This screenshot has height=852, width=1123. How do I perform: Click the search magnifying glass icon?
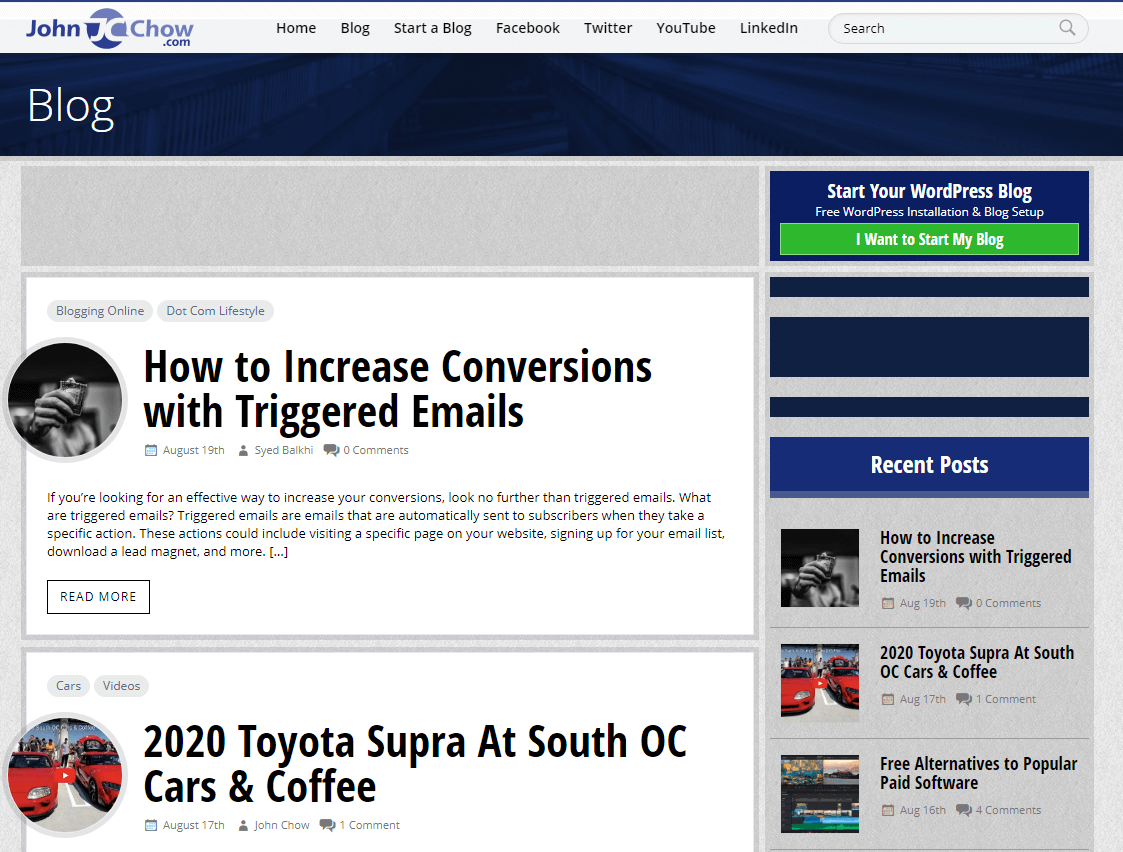pyautogui.click(x=1067, y=28)
